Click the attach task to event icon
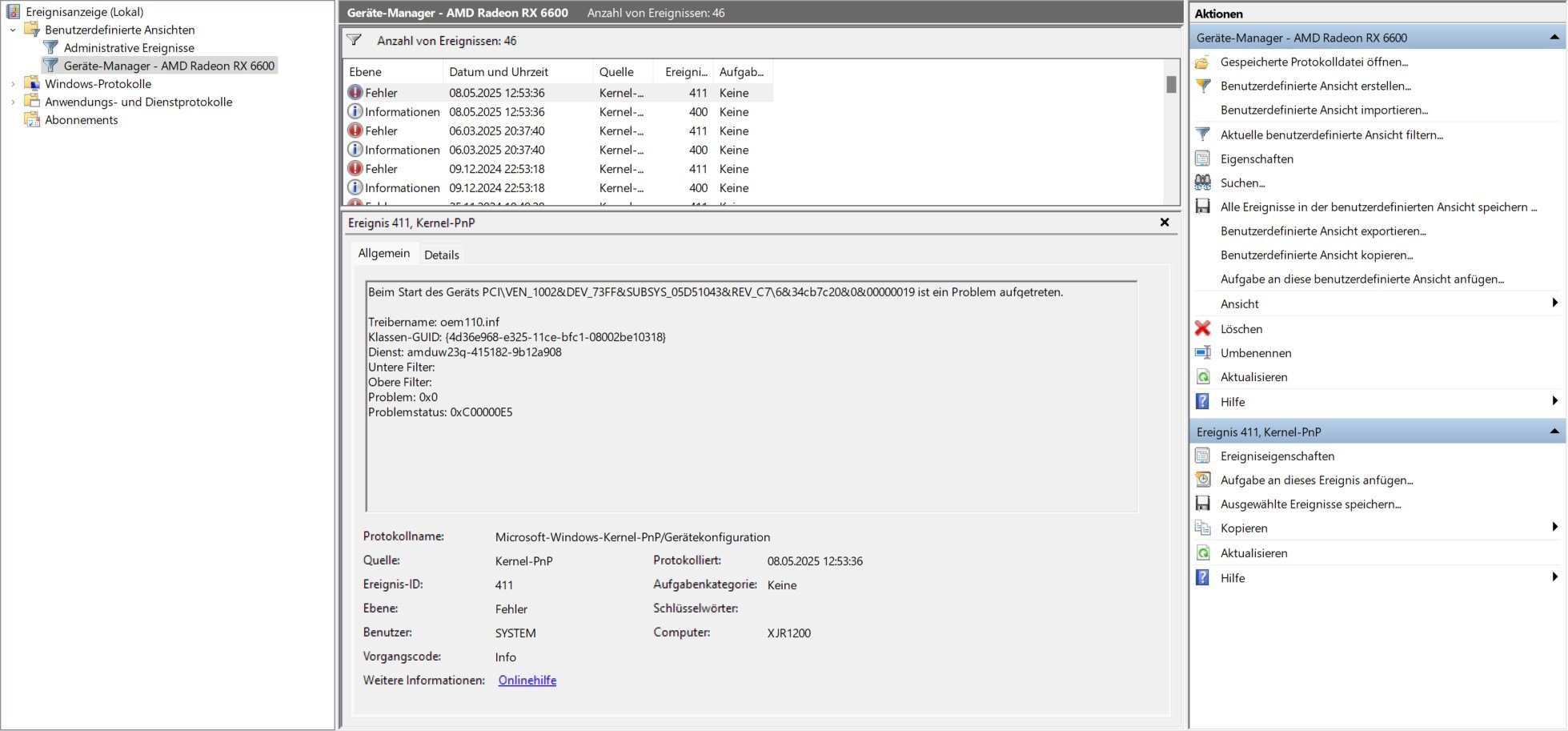Viewport: 1568px width, 731px height. (1202, 480)
